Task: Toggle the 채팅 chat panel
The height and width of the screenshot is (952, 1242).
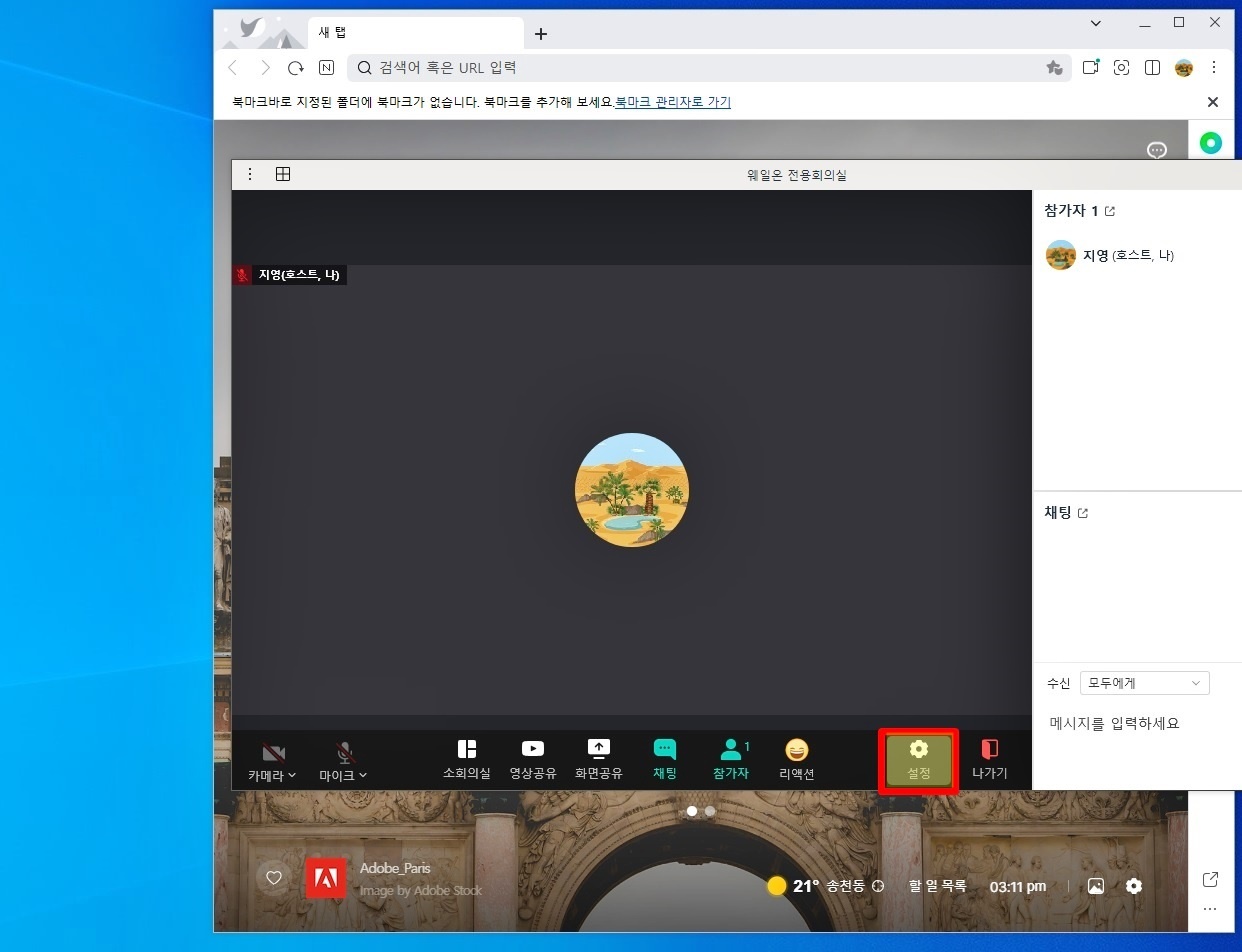Action: pos(665,760)
